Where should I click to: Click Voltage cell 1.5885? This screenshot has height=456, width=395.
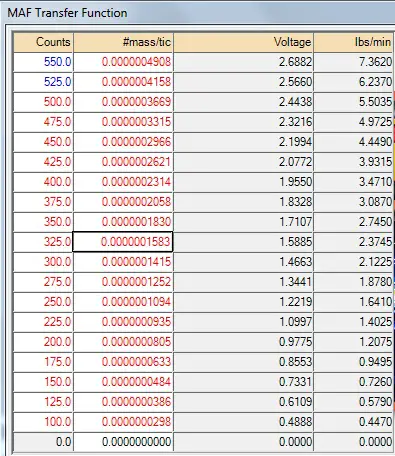[243, 242]
